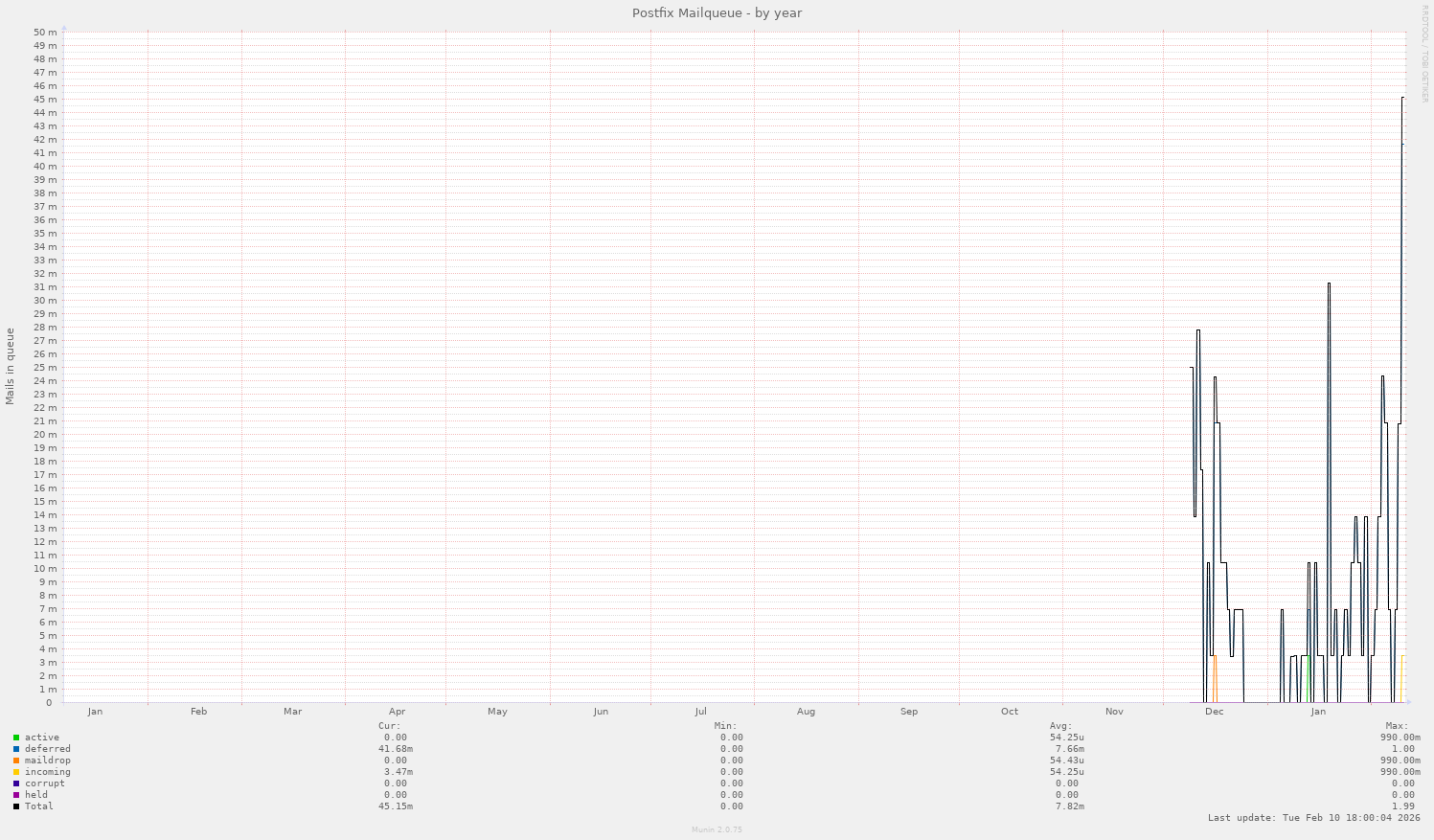Image resolution: width=1434 pixels, height=840 pixels.
Task: Click the Postfix Mailqueue graph title
Action: point(717,12)
